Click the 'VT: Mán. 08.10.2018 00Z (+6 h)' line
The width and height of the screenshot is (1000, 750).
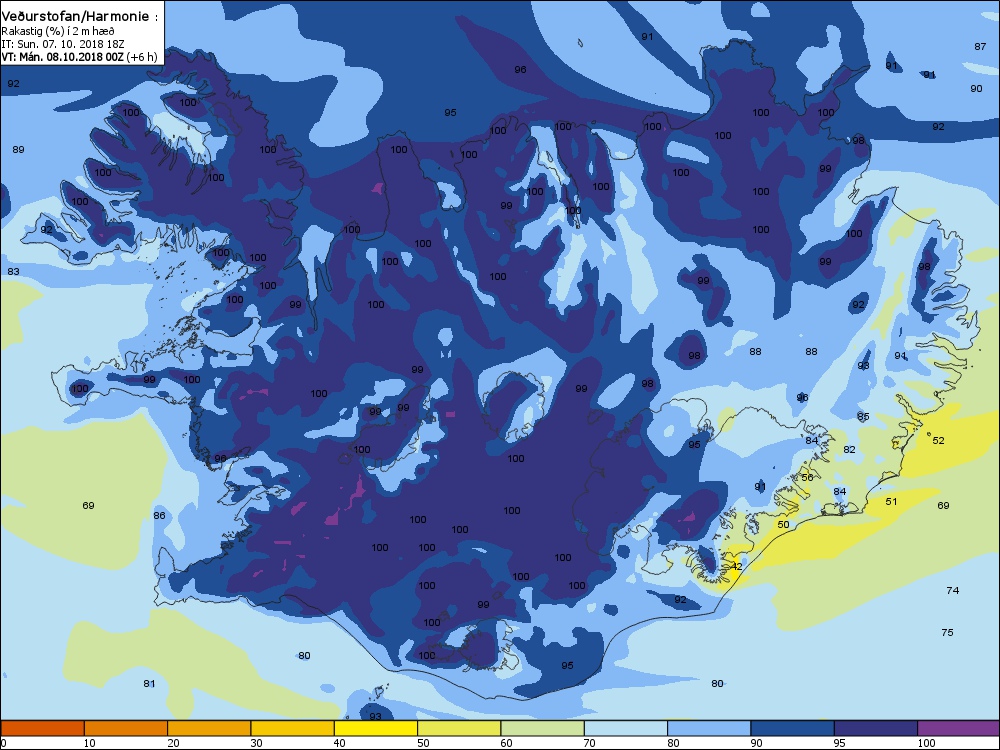tap(79, 57)
